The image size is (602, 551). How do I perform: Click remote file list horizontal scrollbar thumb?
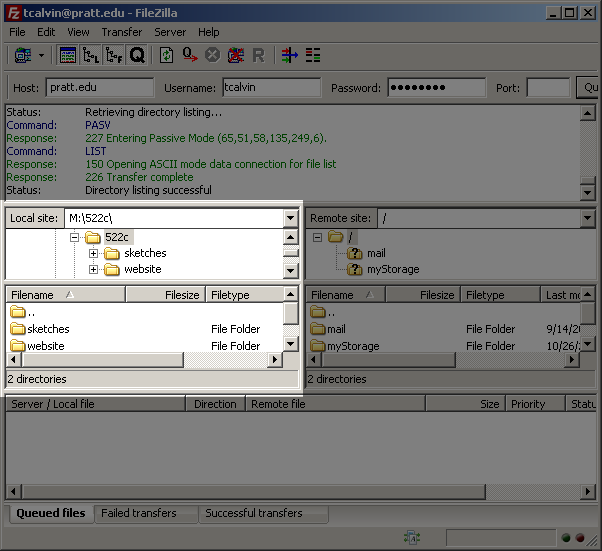click(x=389, y=360)
